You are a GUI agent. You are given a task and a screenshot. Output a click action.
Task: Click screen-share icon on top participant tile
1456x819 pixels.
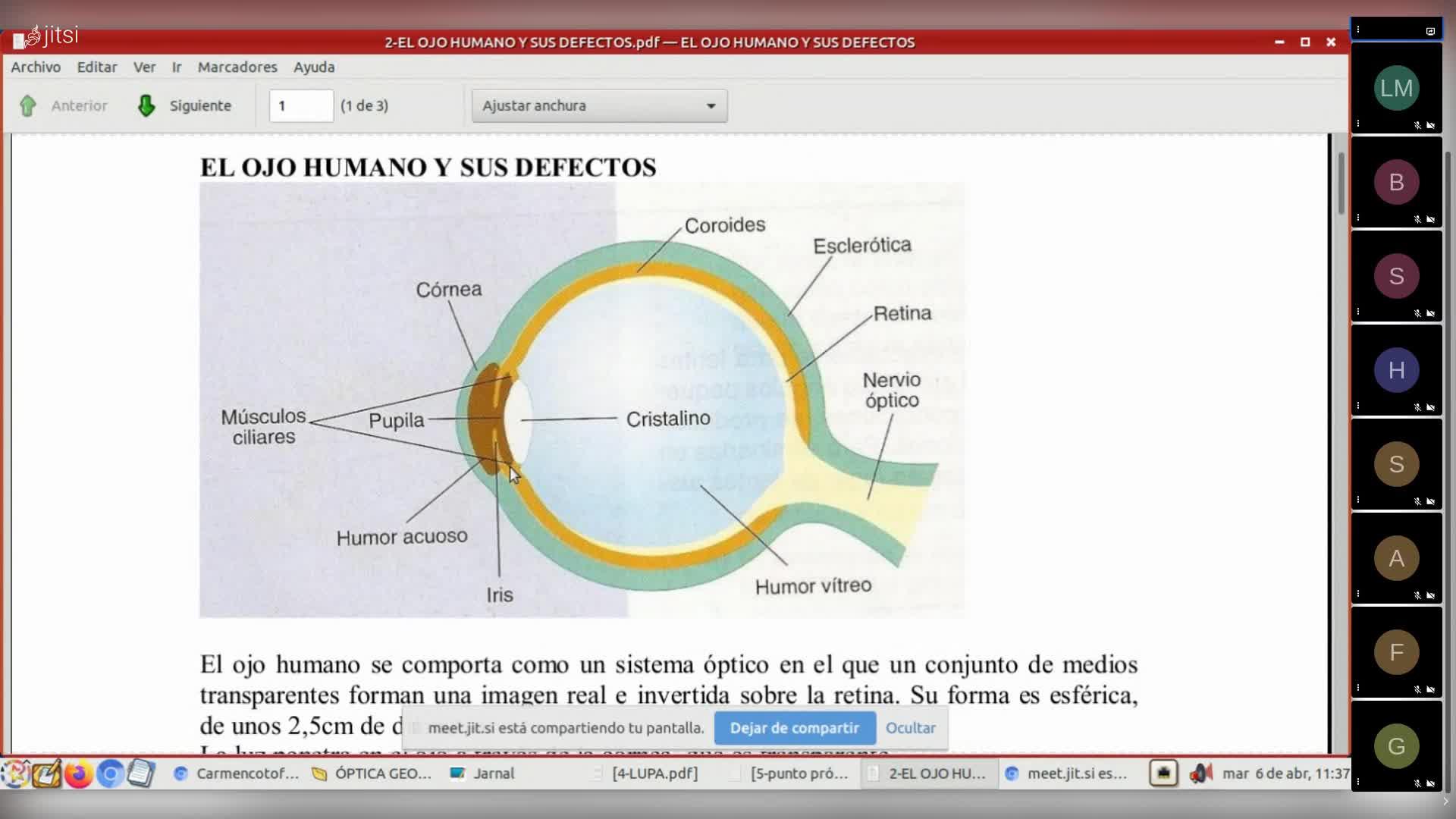pos(1430,31)
